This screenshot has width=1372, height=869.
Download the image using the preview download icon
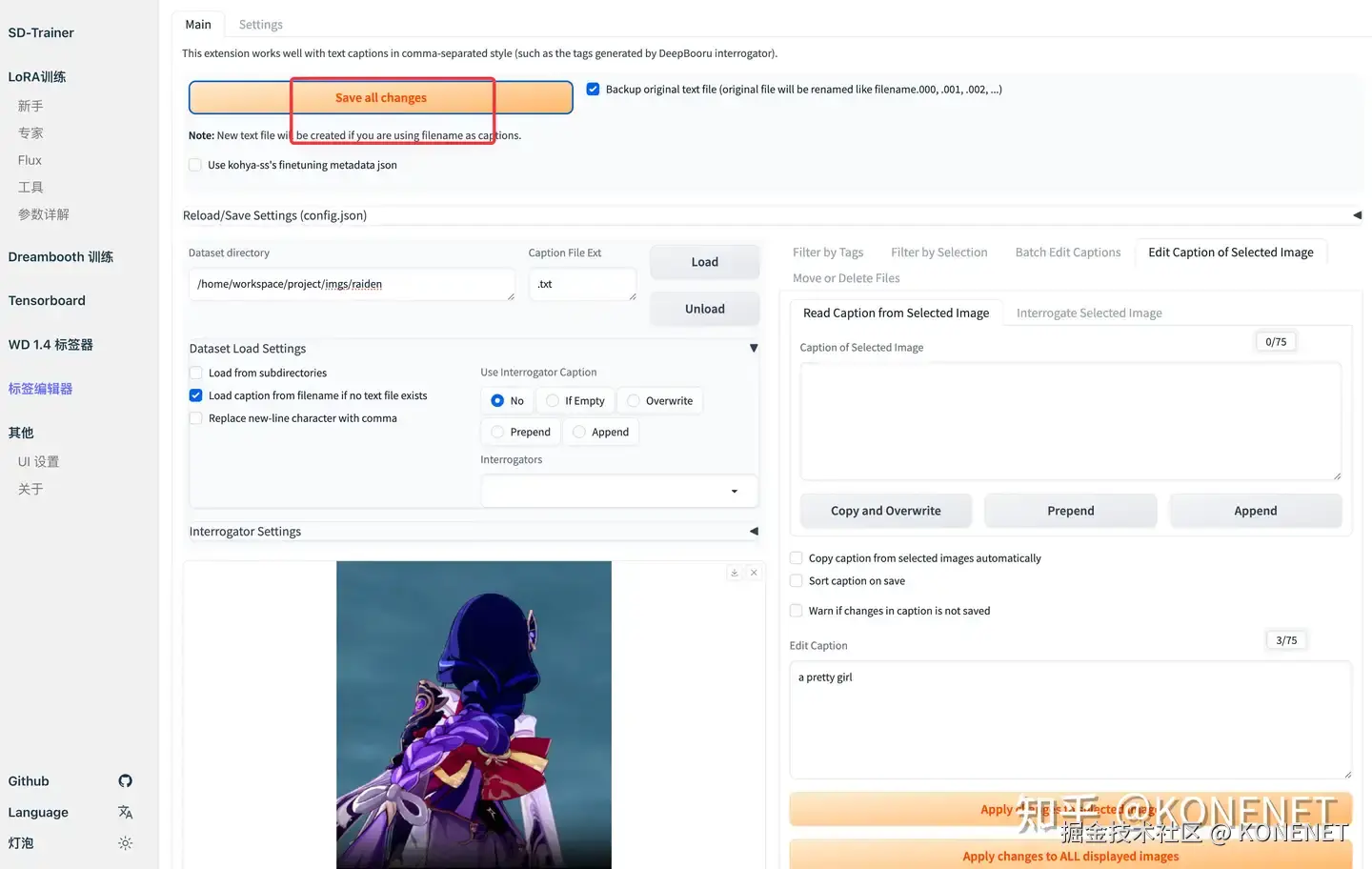click(735, 573)
